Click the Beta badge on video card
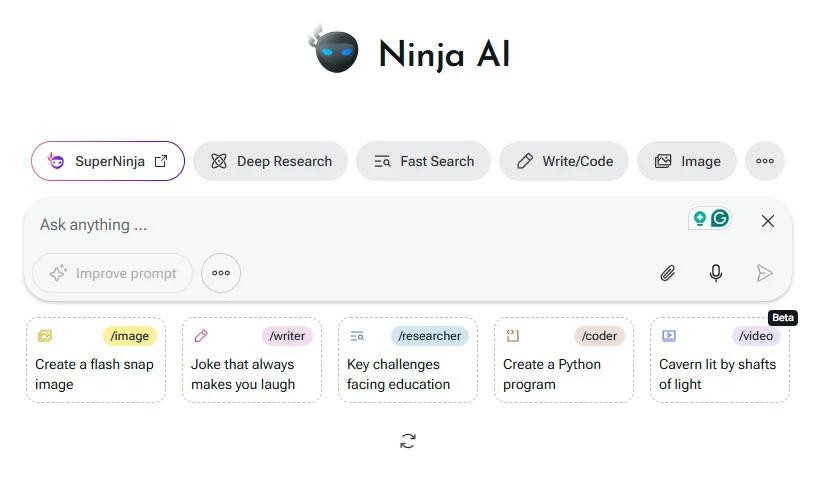This screenshot has height=484, width=836. pyautogui.click(x=783, y=318)
